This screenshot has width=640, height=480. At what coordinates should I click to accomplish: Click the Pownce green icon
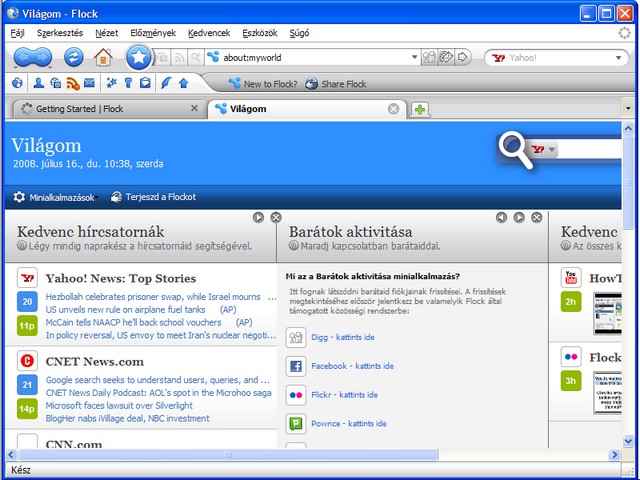pyautogui.click(x=296, y=424)
